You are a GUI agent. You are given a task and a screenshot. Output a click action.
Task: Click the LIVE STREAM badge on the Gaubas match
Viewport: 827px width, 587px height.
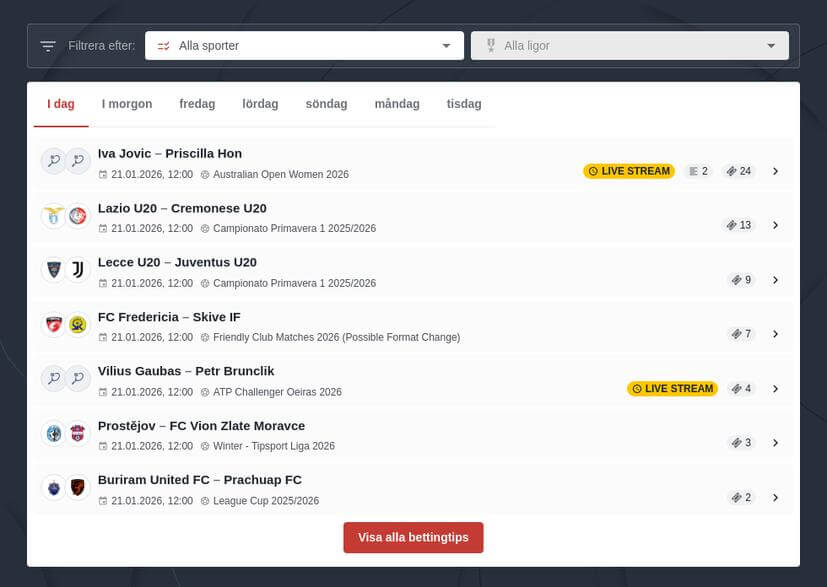pyautogui.click(x=673, y=388)
